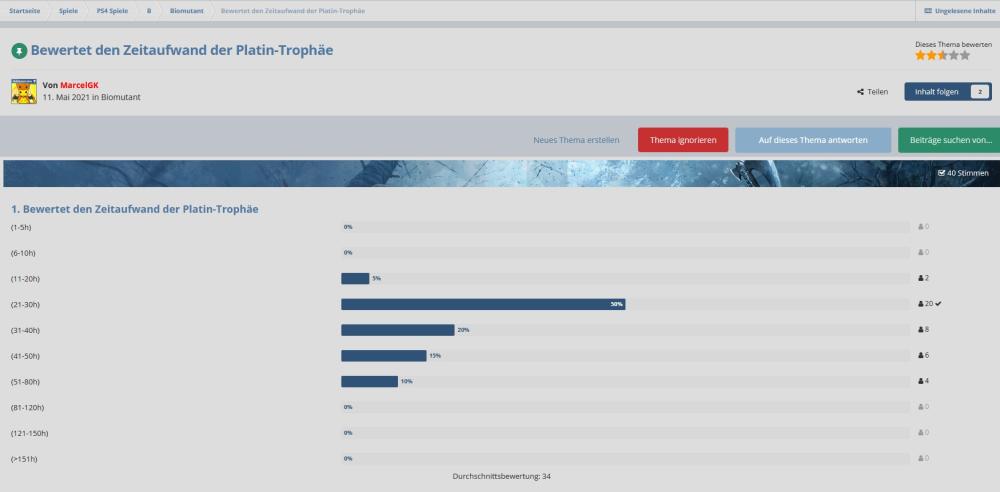Click the 40 Stimmen vote counter
This screenshot has height=492, width=1000.
(962, 173)
